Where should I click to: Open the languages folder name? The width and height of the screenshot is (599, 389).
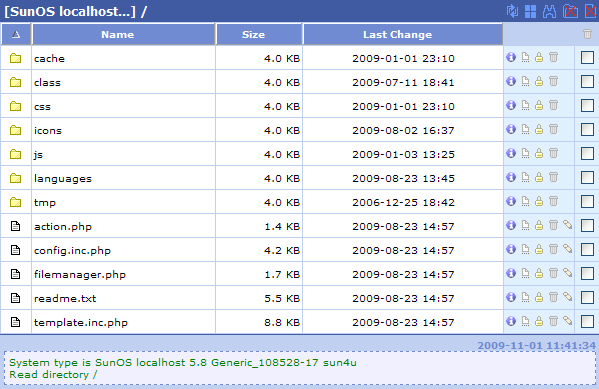tap(63, 179)
